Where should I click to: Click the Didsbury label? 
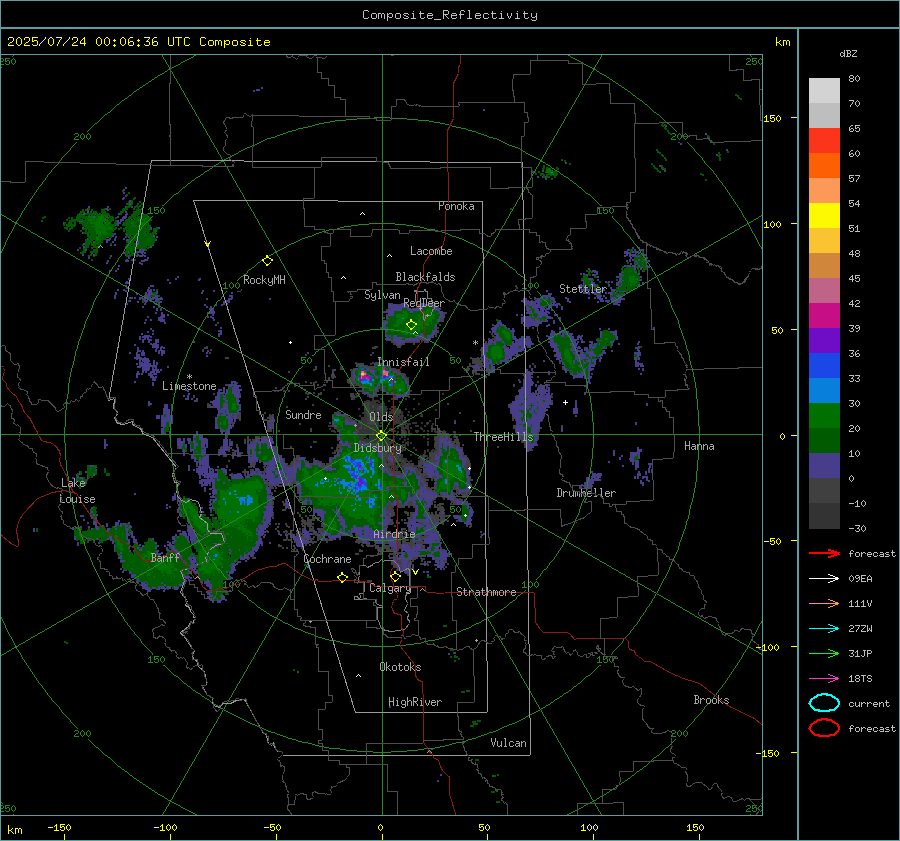coord(377,448)
